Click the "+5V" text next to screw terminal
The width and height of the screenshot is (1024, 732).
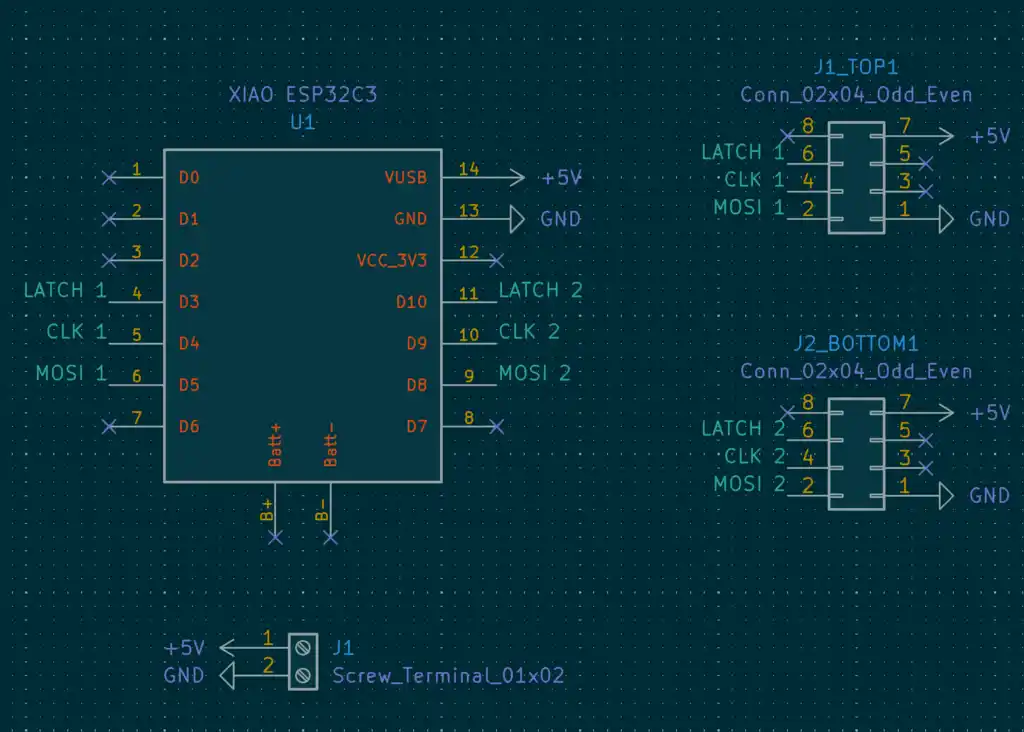[185, 648]
